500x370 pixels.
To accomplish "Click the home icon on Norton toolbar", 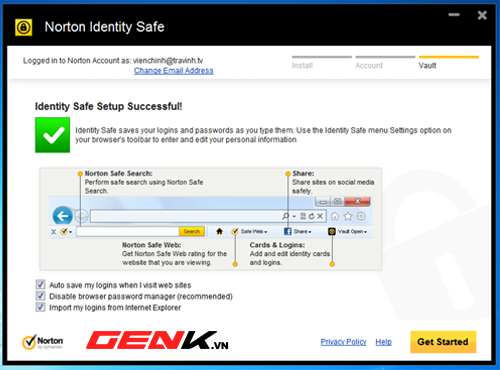I will pos(219,231).
